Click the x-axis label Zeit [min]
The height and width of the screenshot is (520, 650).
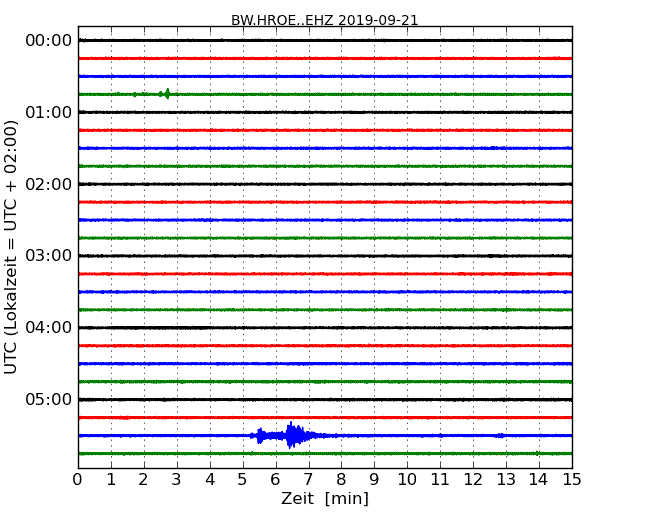click(x=325, y=498)
